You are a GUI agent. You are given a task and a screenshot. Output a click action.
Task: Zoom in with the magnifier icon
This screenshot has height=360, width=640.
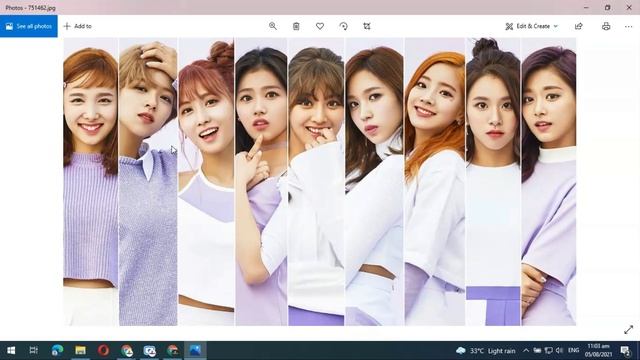tap(273, 26)
